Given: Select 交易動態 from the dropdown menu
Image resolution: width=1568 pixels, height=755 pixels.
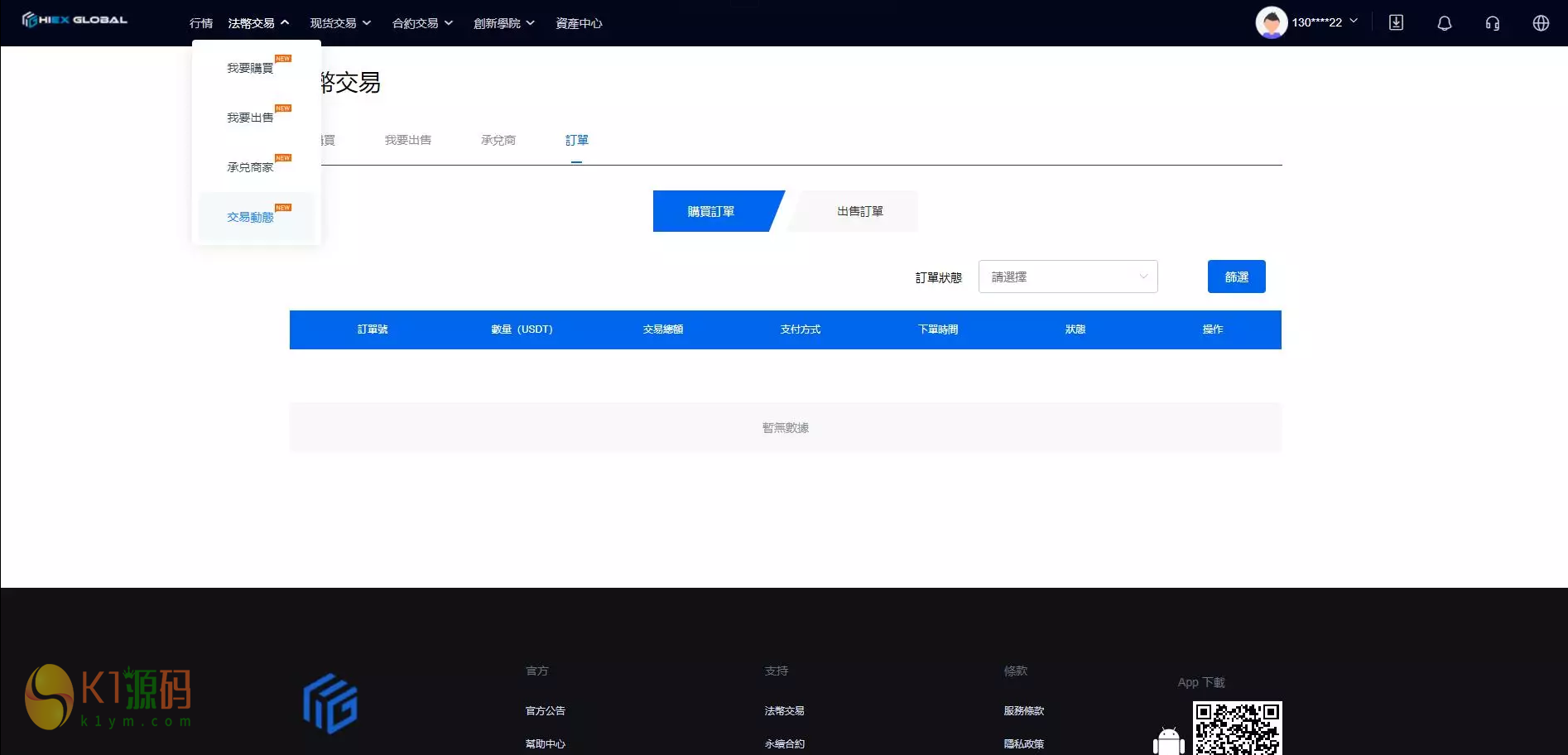Looking at the screenshot, I should [x=252, y=216].
